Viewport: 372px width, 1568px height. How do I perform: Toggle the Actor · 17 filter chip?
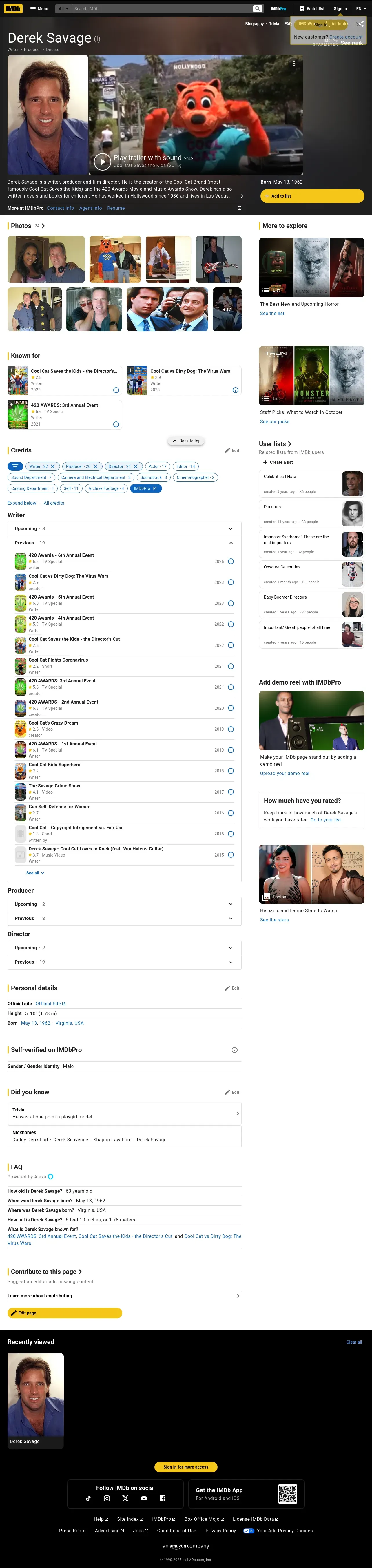coord(158,466)
